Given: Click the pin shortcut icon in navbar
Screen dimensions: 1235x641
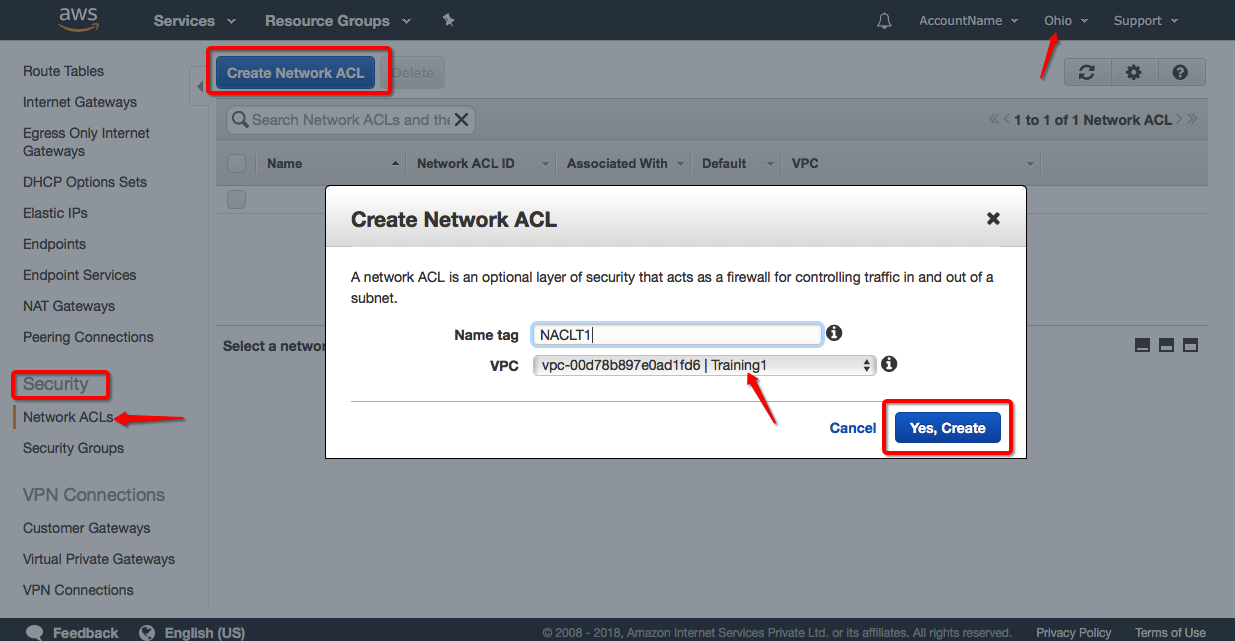Looking at the screenshot, I should pyautogui.click(x=449, y=20).
